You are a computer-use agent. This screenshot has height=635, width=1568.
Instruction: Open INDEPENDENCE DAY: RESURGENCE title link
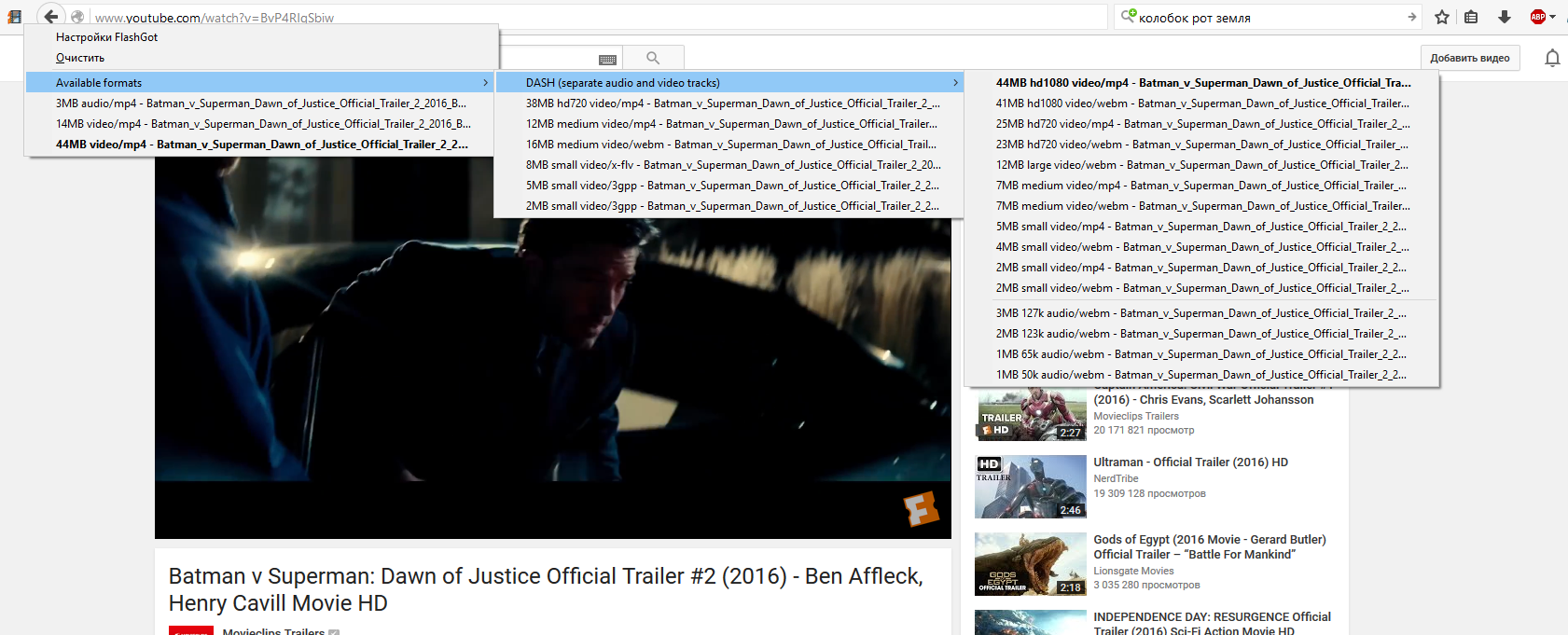tap(1213, 624)
